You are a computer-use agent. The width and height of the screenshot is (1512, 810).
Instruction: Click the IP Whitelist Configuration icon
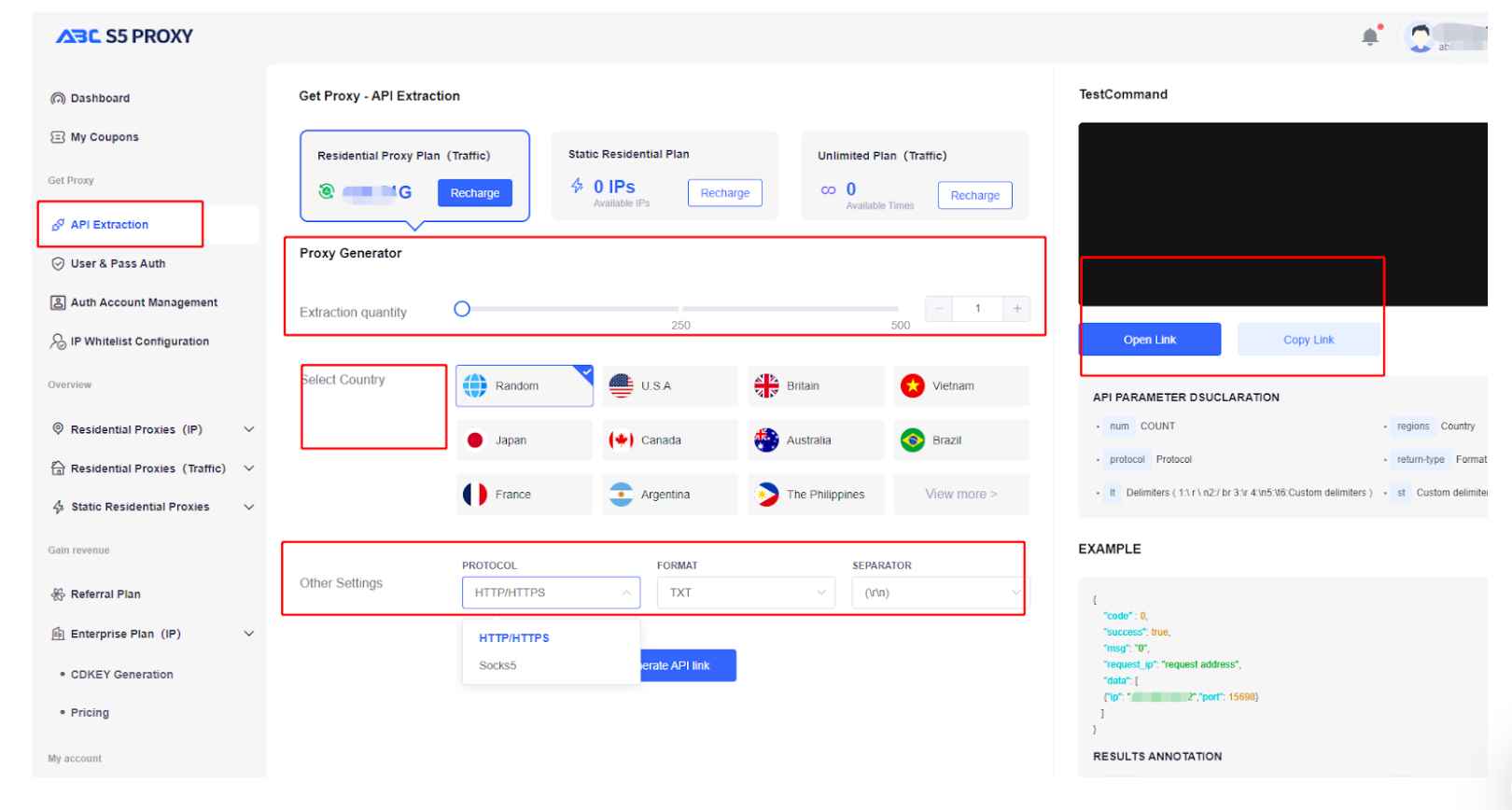click(58, 342)
